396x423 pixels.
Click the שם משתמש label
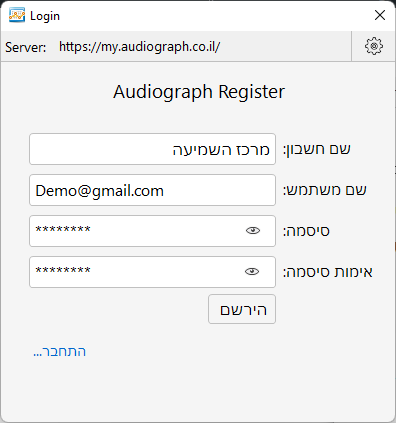(325, 190)
